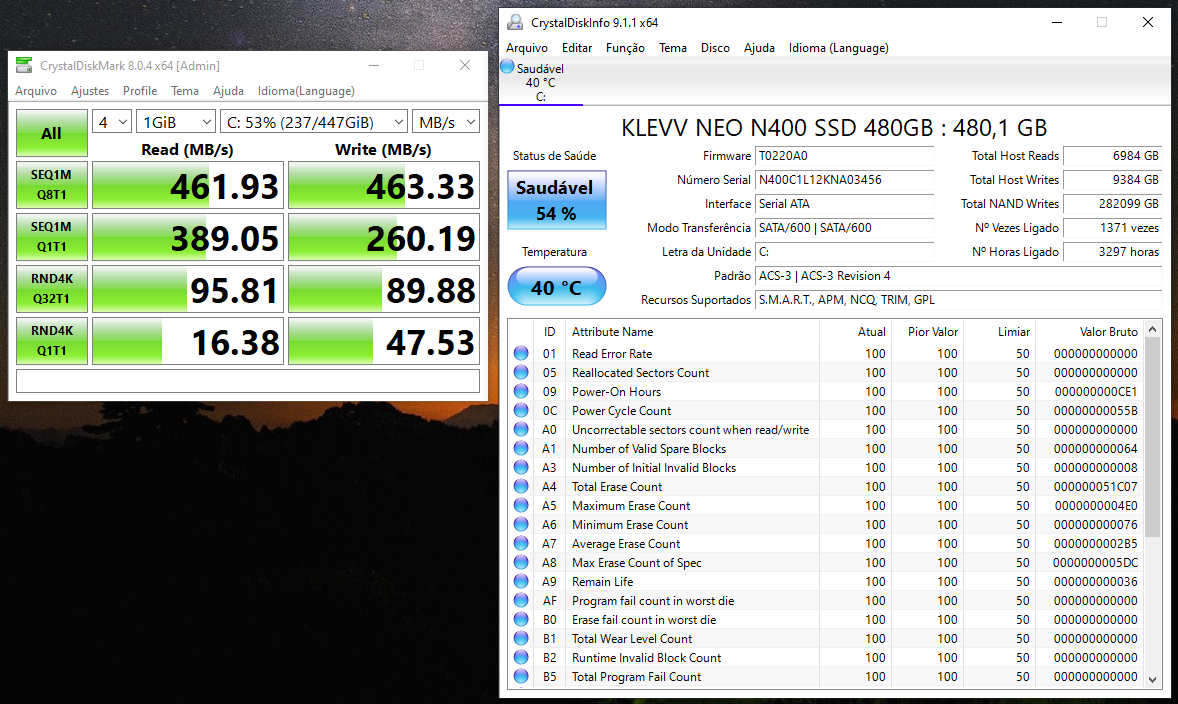Viewport: 1178px width, 704px height.
Task: Click the status orb for Reallocated Sectors Count
Action: (x=521, y=372)
